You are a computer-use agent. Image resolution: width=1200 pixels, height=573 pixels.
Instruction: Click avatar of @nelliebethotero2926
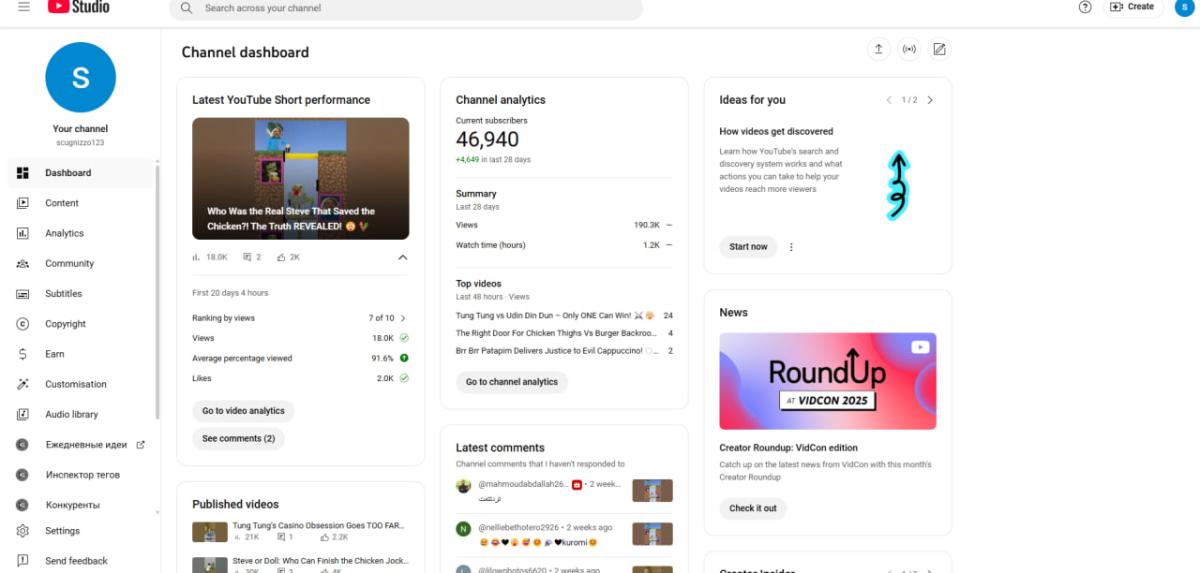(463, 529)
